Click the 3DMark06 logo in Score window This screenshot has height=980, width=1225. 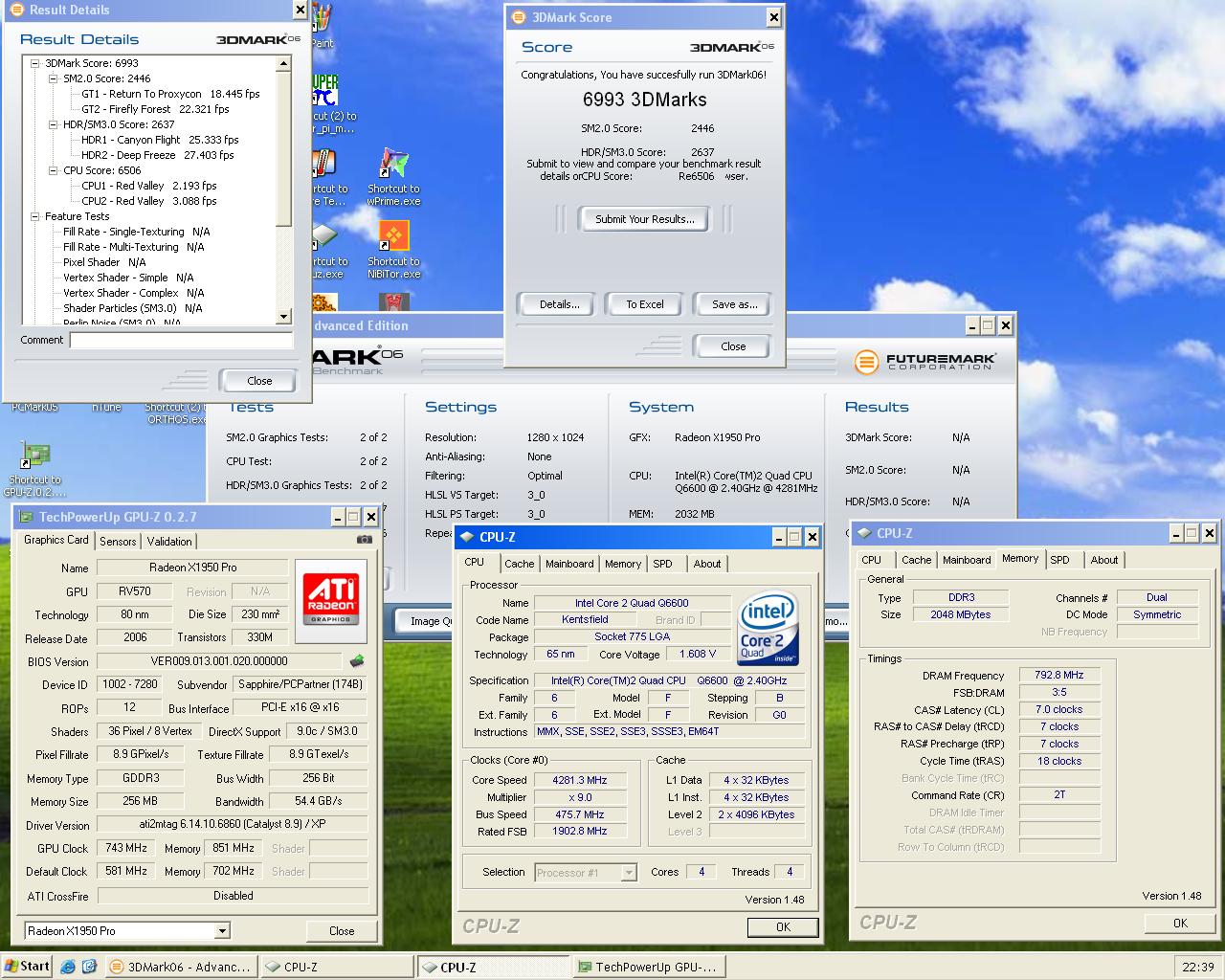pyautogui.click(x=732, y=47)
